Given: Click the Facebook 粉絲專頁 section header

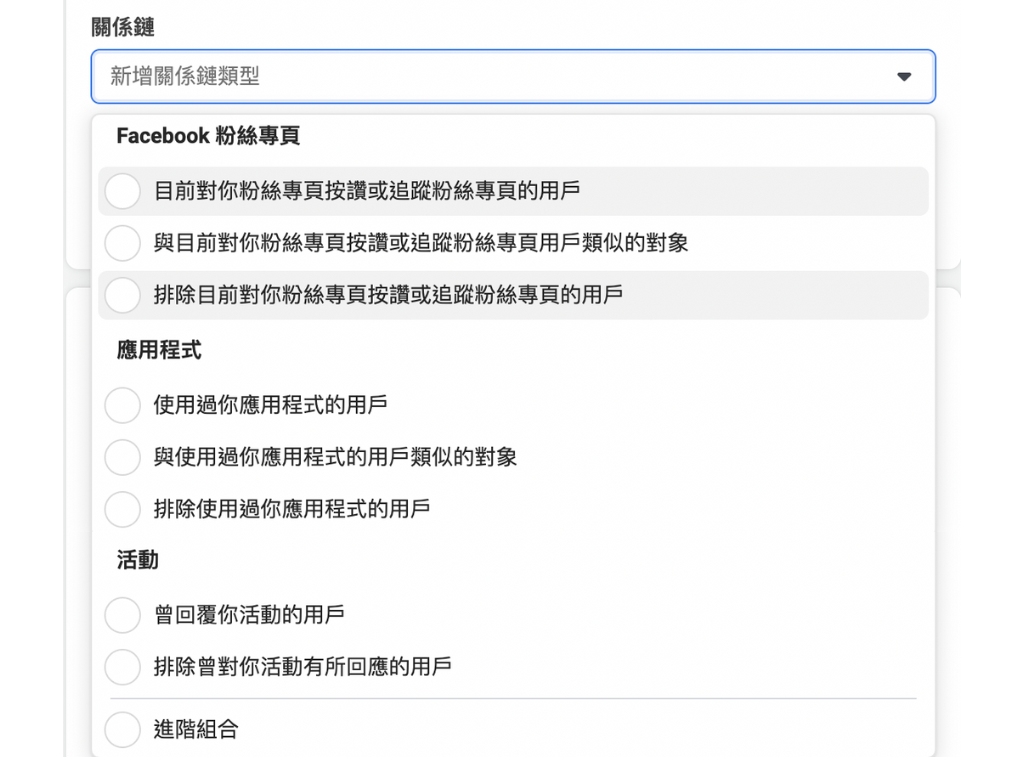Looking at the screenshot, I should click(x=208, y=136).
